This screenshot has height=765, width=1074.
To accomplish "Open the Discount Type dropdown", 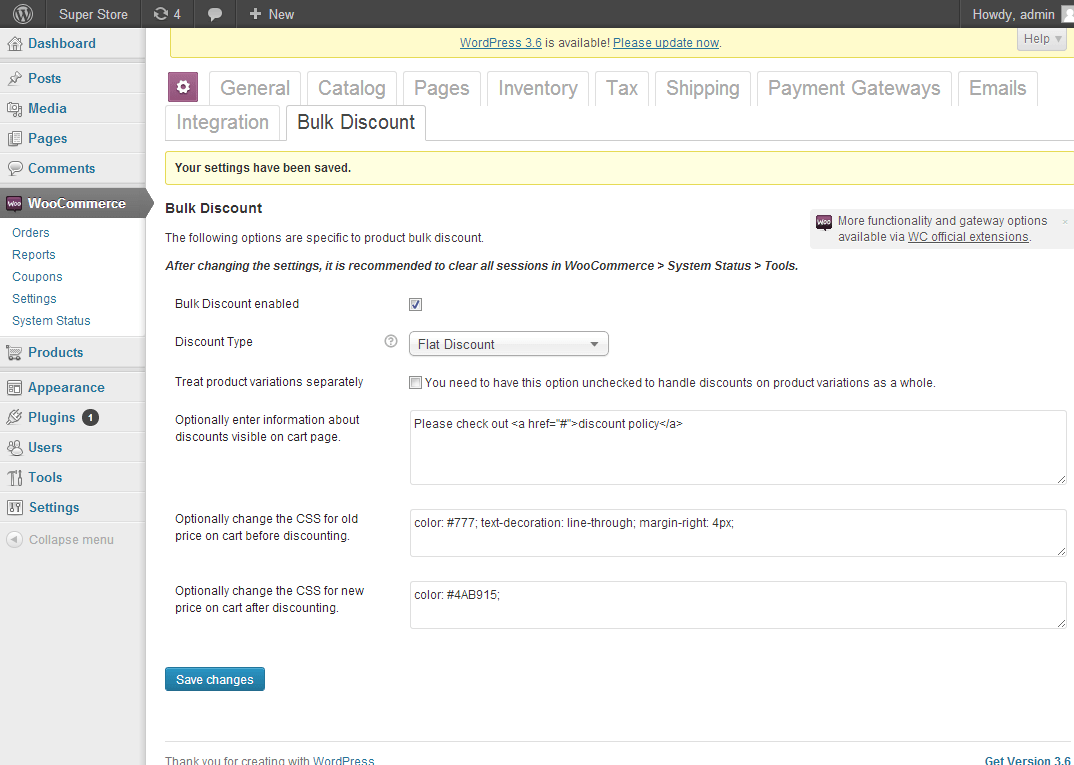I will coord(508,344).
